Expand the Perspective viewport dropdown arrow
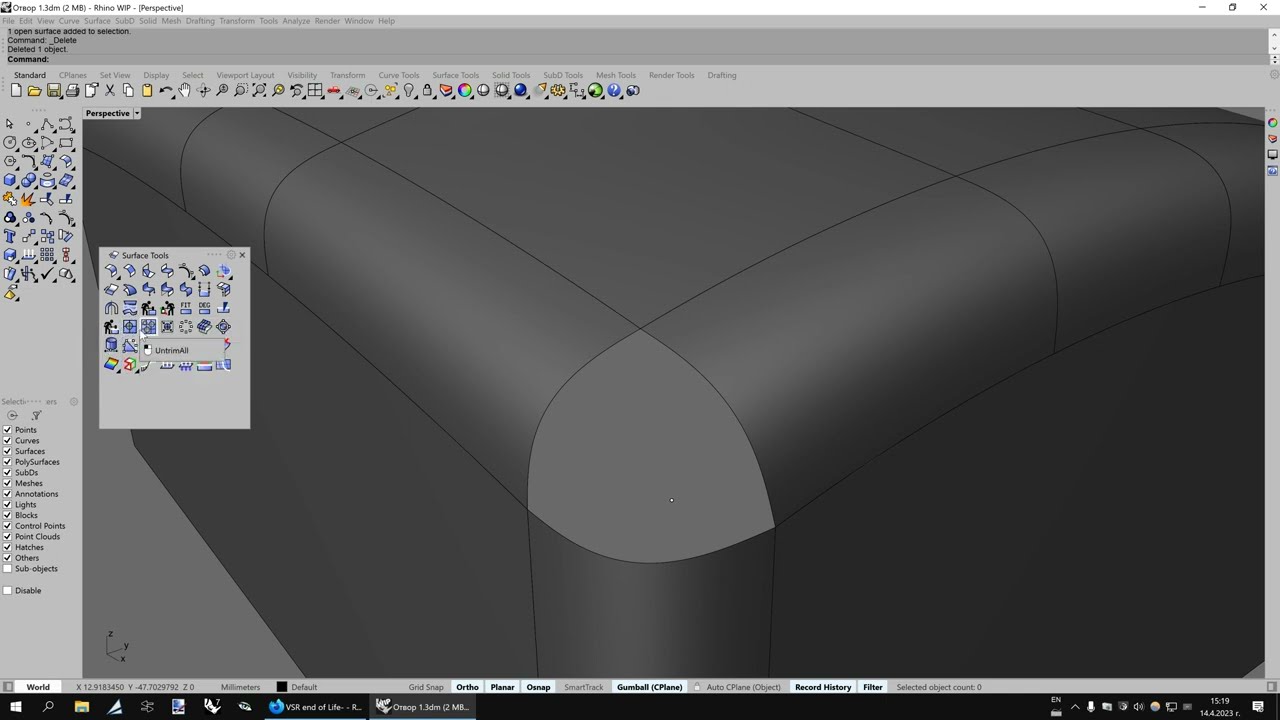1280x720 pixels. [137, 113]
